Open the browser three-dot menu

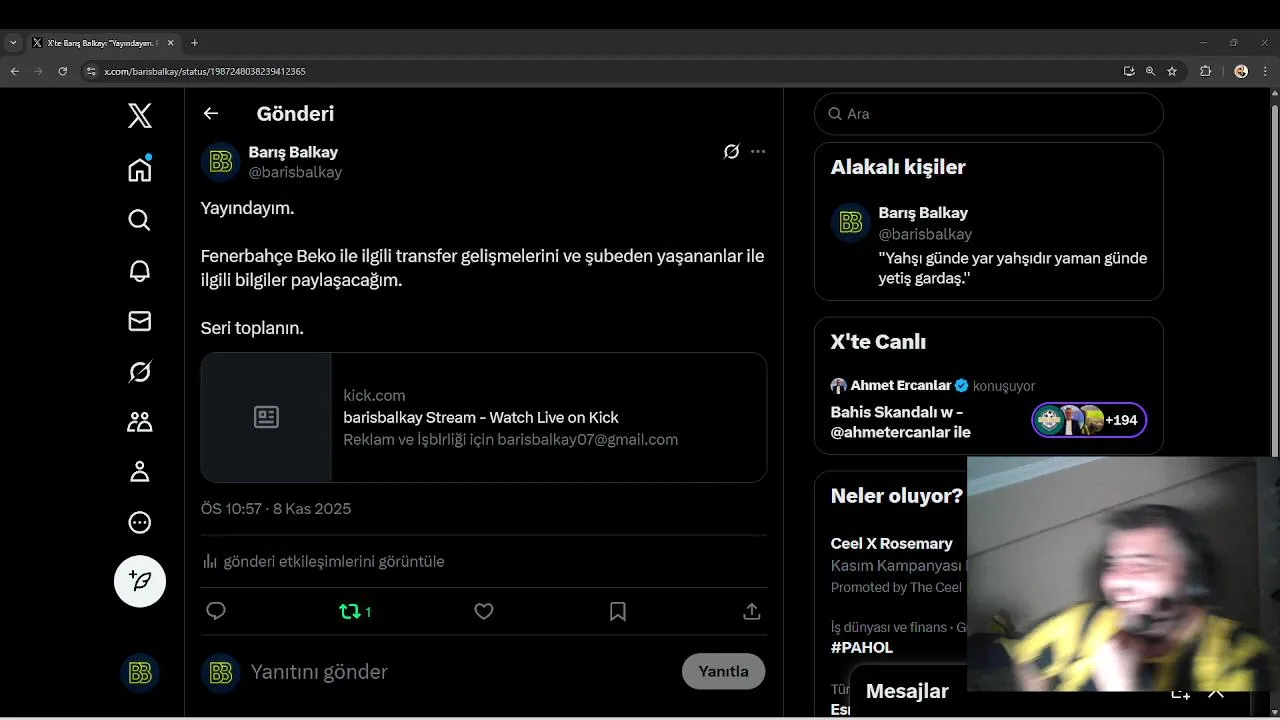pos(1265,71)
